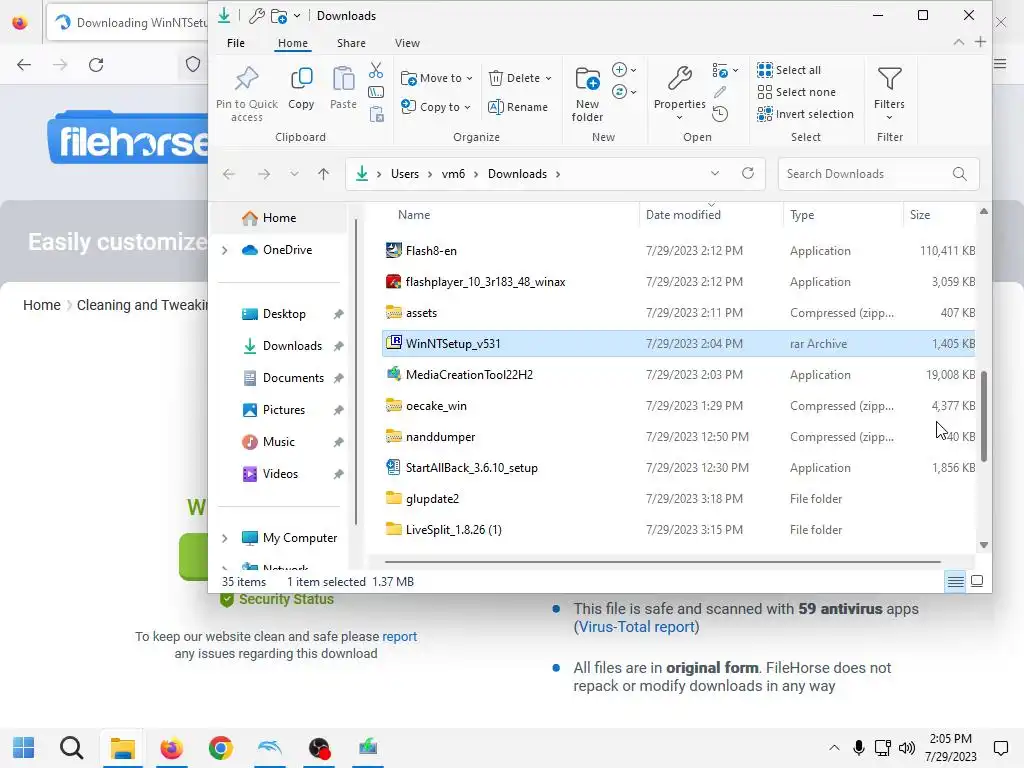1024x768 pixels.
Task: Reload the page in Firefox window
Action: 96,65
